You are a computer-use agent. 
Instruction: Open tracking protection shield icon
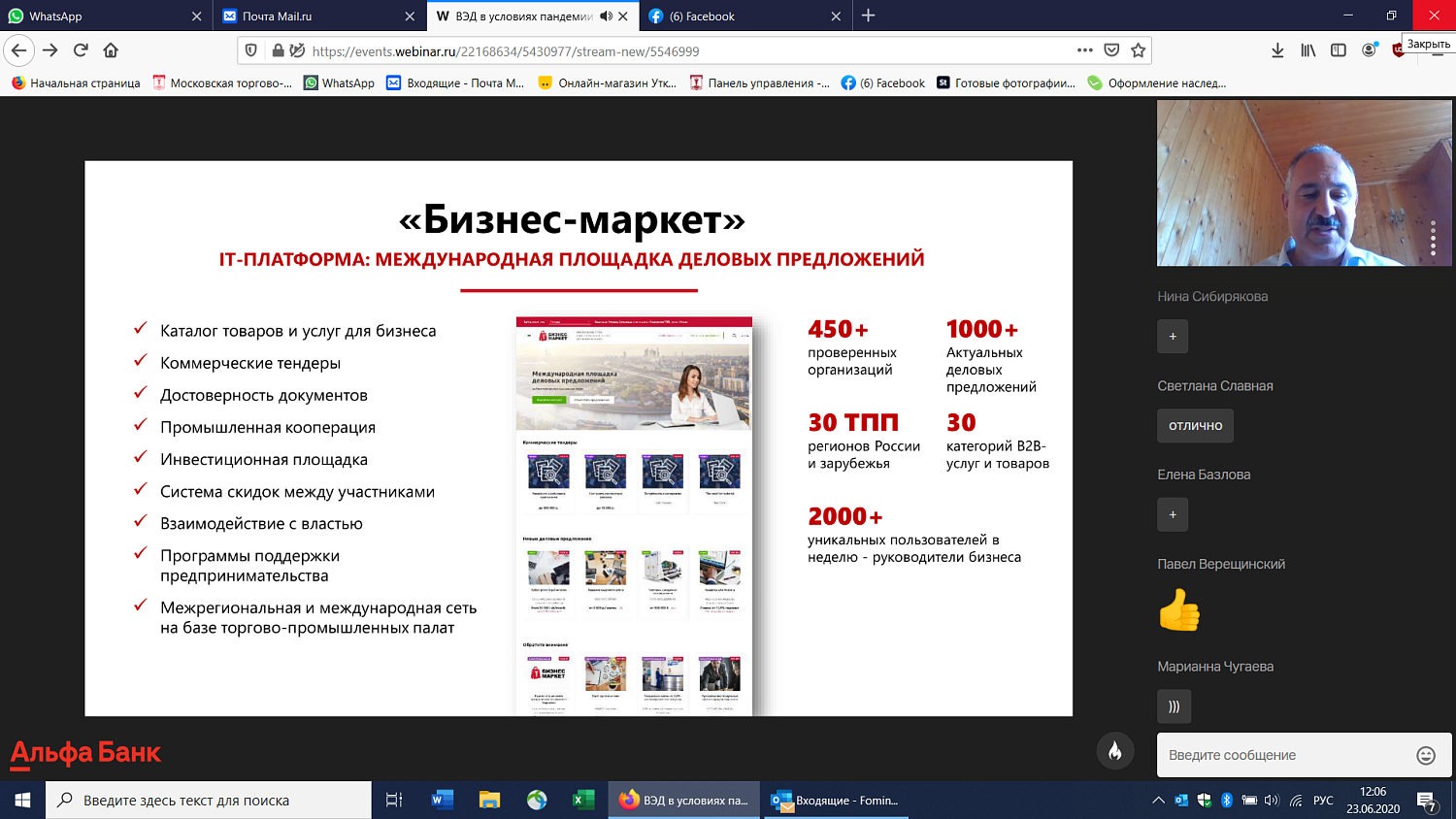point(251,50)
